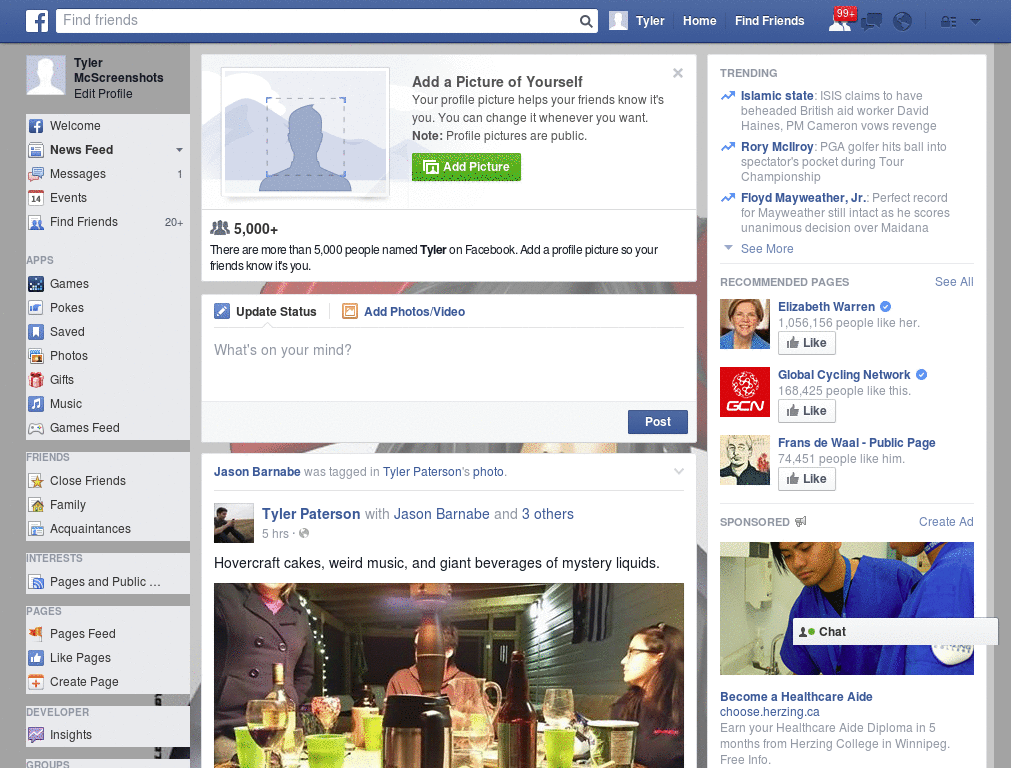Click the sponsored healthcare aide image

pyautogui.click(x=846, y=608)
